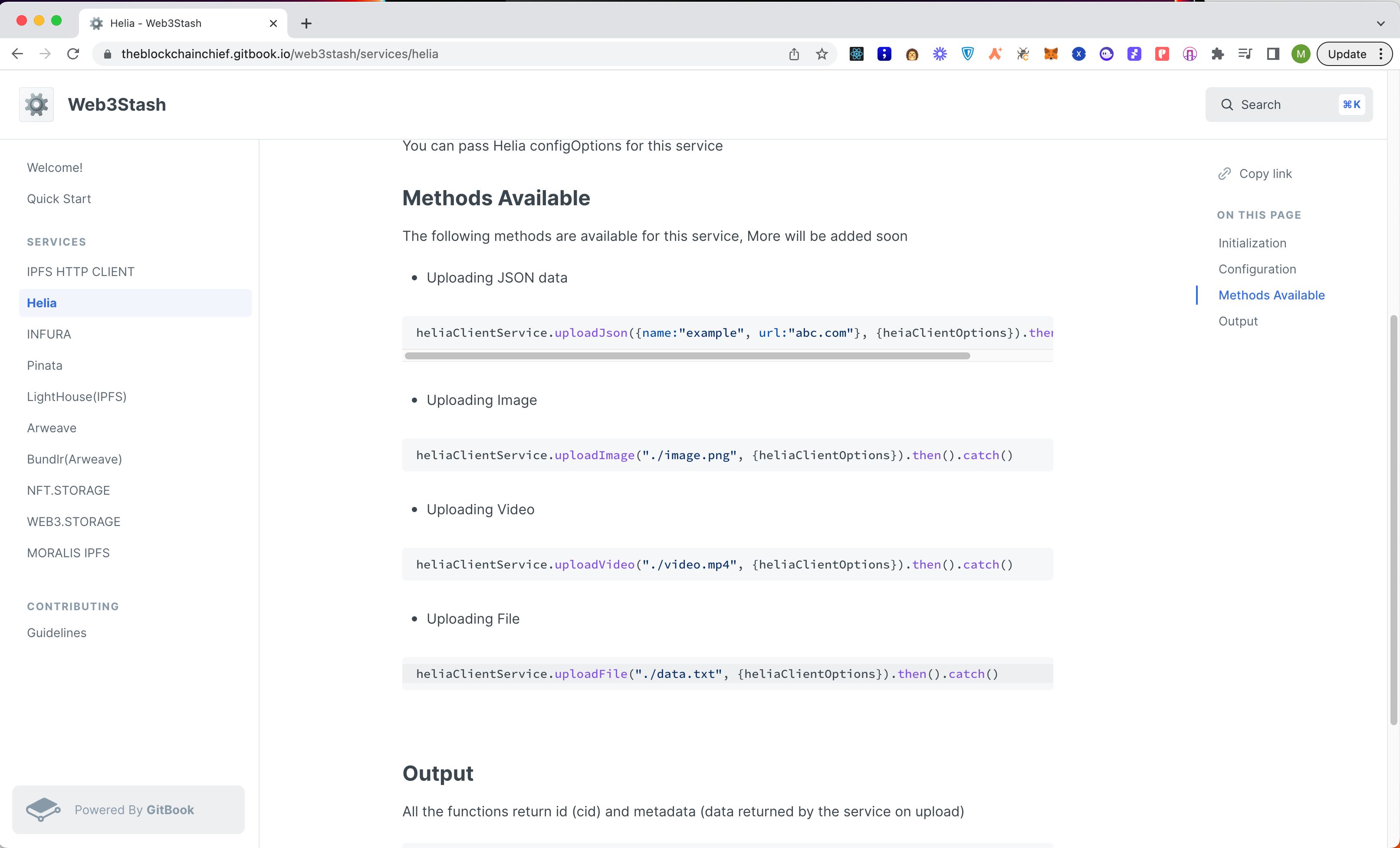
Task: Open the React Developer Tools extension
Action: click(x=856, y=54)
